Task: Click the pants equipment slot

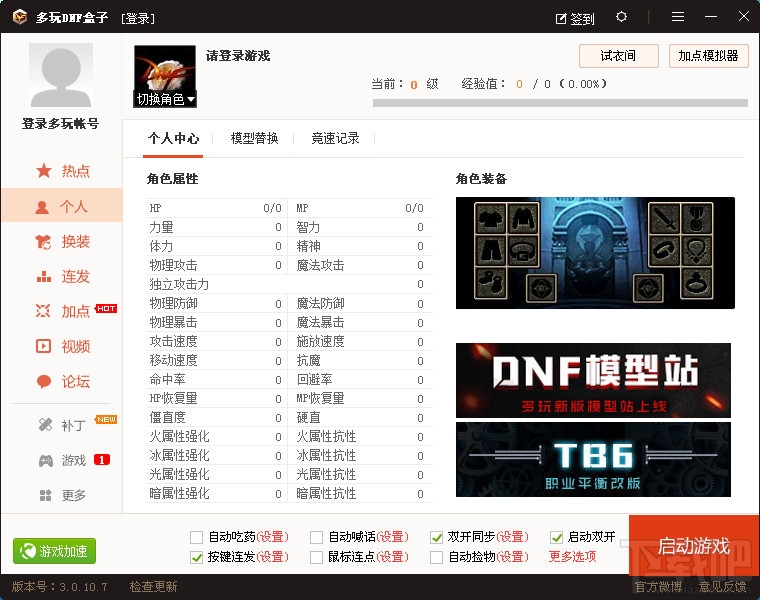Action: (x=490, y=251)
